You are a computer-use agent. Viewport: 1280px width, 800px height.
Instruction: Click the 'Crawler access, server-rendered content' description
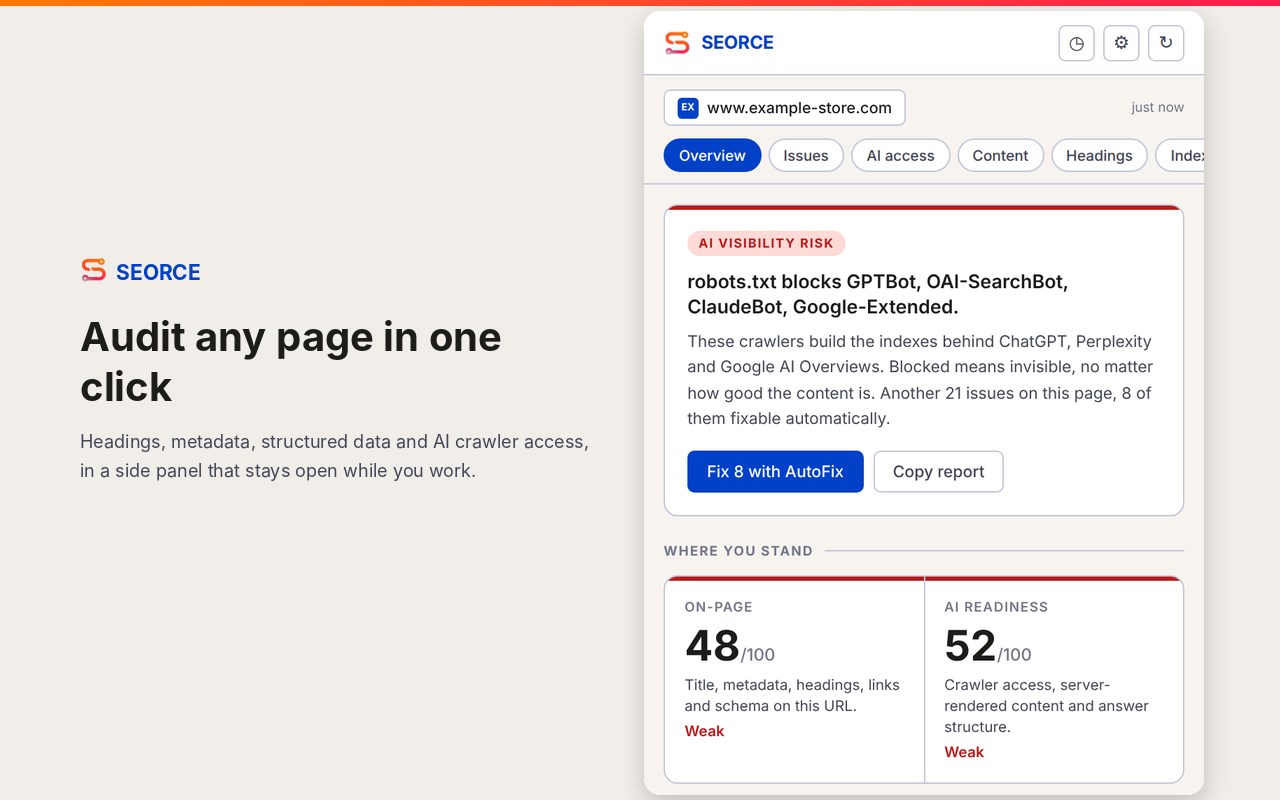1046,706
